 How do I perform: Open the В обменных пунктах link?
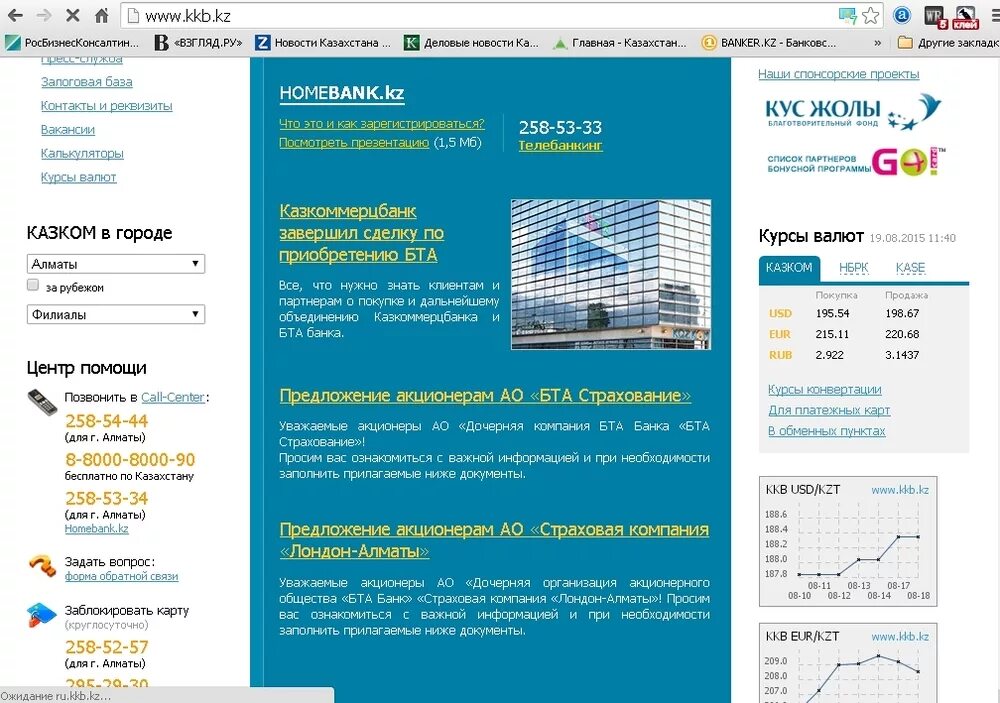click(x=827, y=431)
